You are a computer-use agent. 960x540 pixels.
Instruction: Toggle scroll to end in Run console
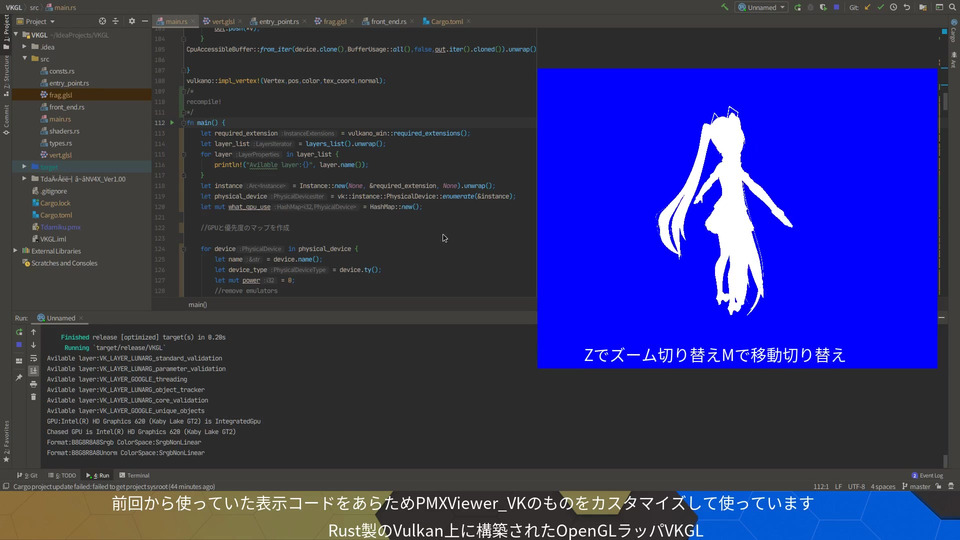click(x=33, y=368)
